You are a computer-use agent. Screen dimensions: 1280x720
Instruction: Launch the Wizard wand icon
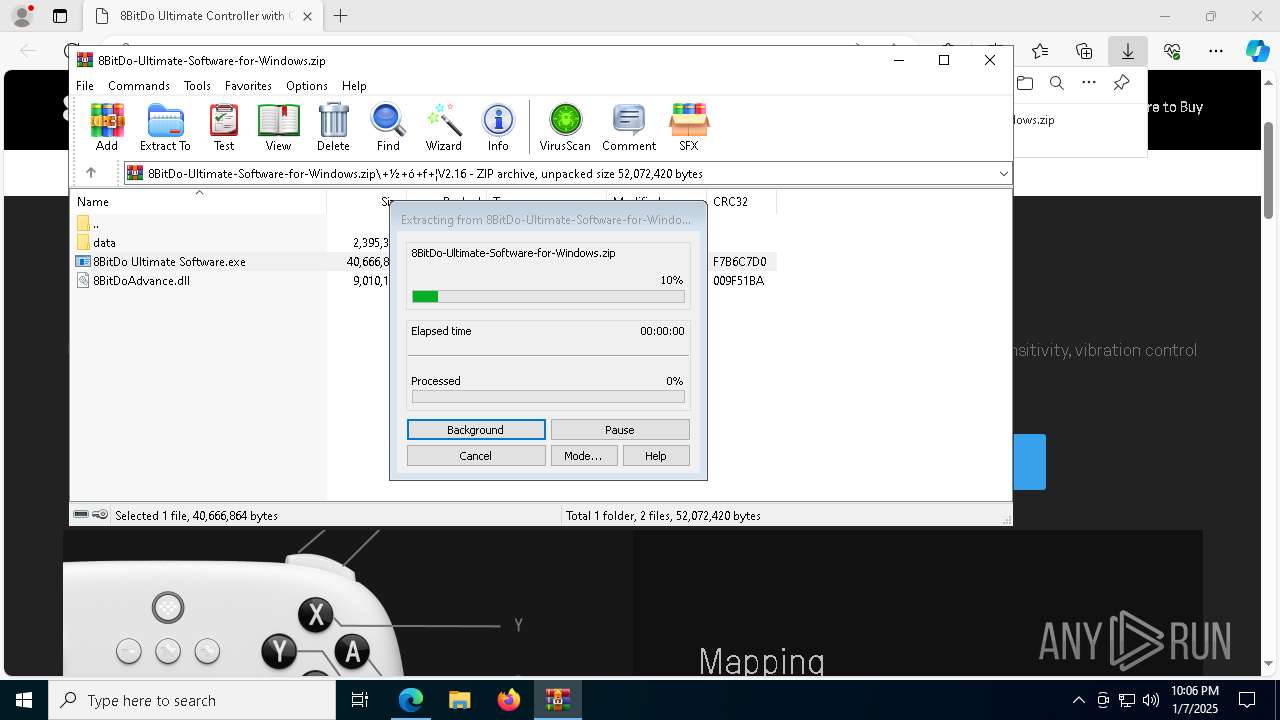point(443,127)
